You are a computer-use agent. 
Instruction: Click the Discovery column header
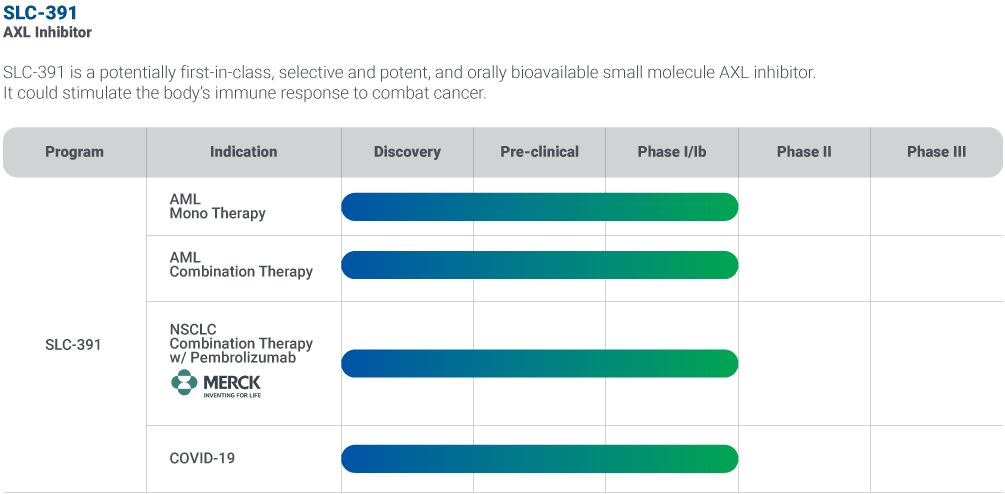(x=407, y=152)
